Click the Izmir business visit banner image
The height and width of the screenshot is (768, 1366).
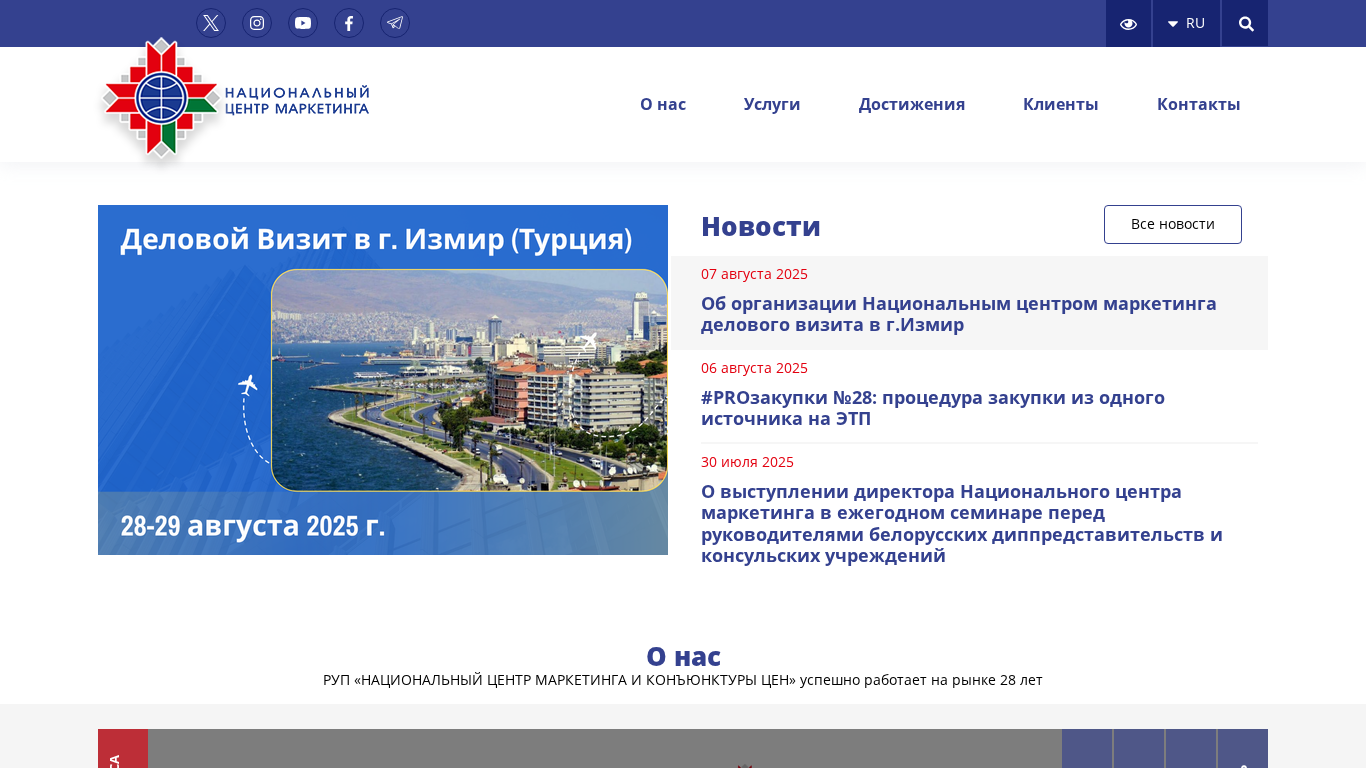tap(383, 380)
